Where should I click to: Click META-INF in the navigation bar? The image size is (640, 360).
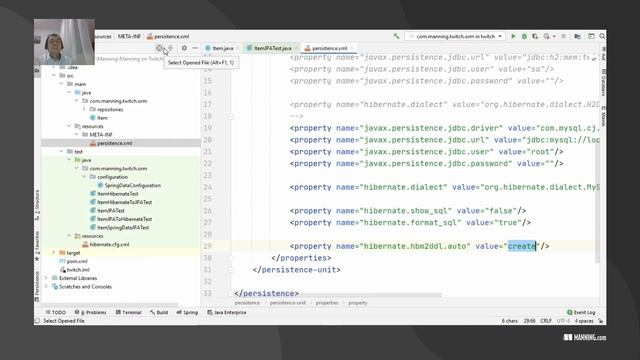tap(129, 36)
